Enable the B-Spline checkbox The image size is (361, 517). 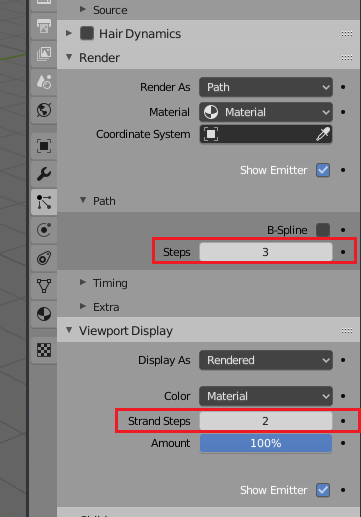(323, 230)
